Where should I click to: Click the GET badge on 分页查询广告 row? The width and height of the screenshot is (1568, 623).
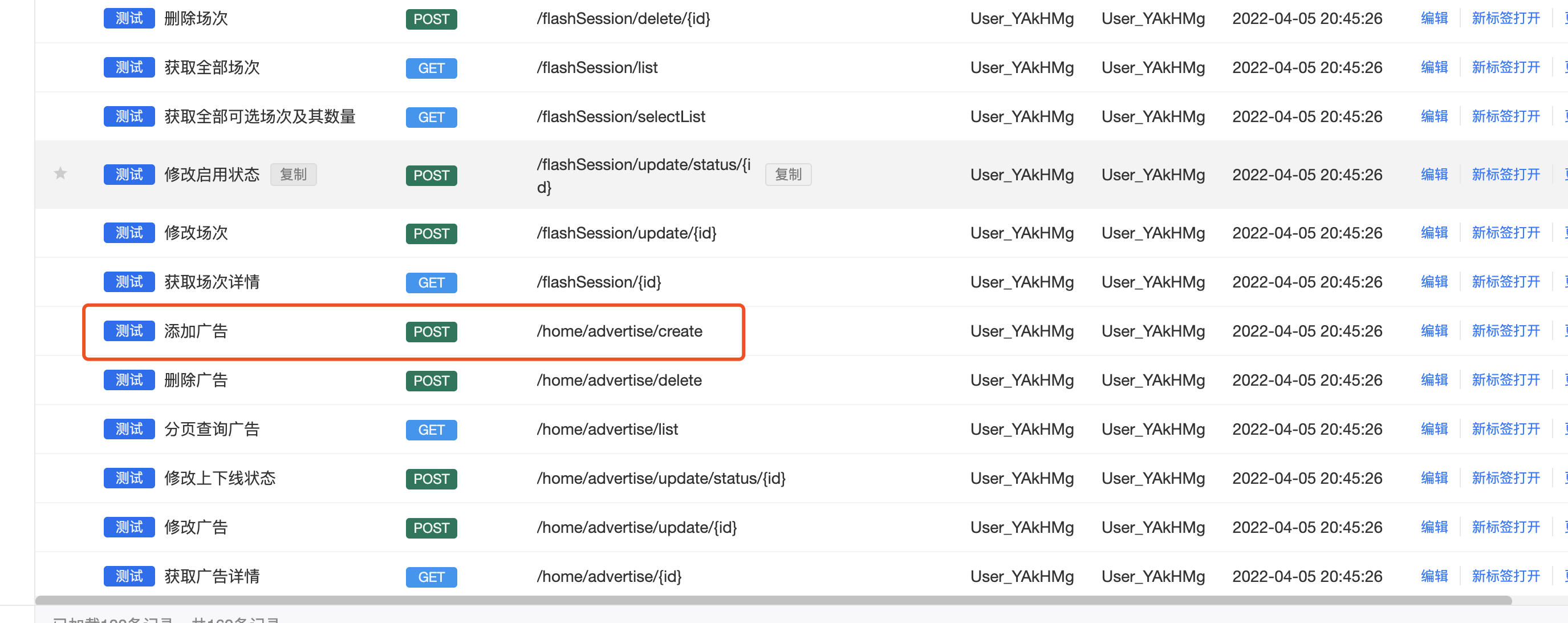(431, 430)
